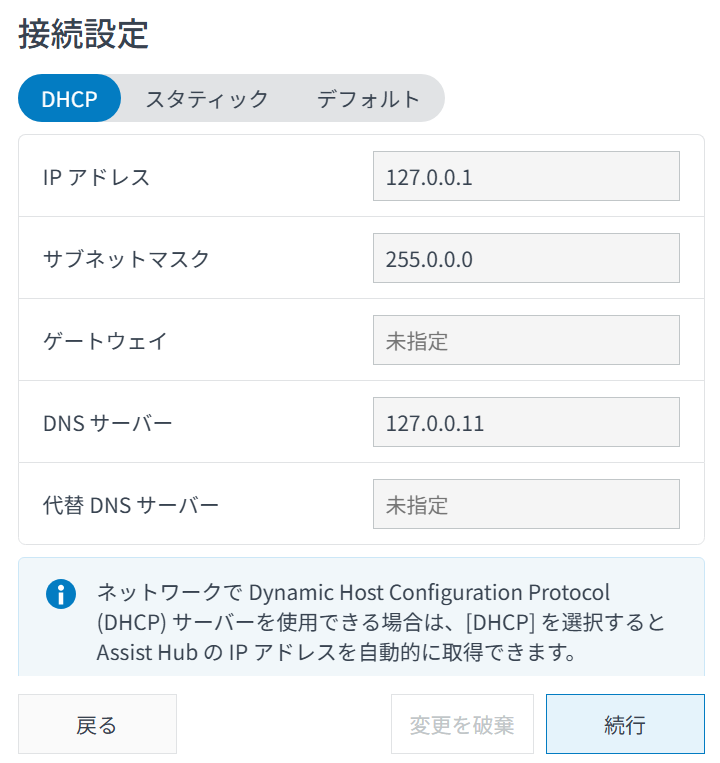The height and width of the screenshot is (763, 720).
Task: Click the ゲートウェイ label
Action: (105, 342)
